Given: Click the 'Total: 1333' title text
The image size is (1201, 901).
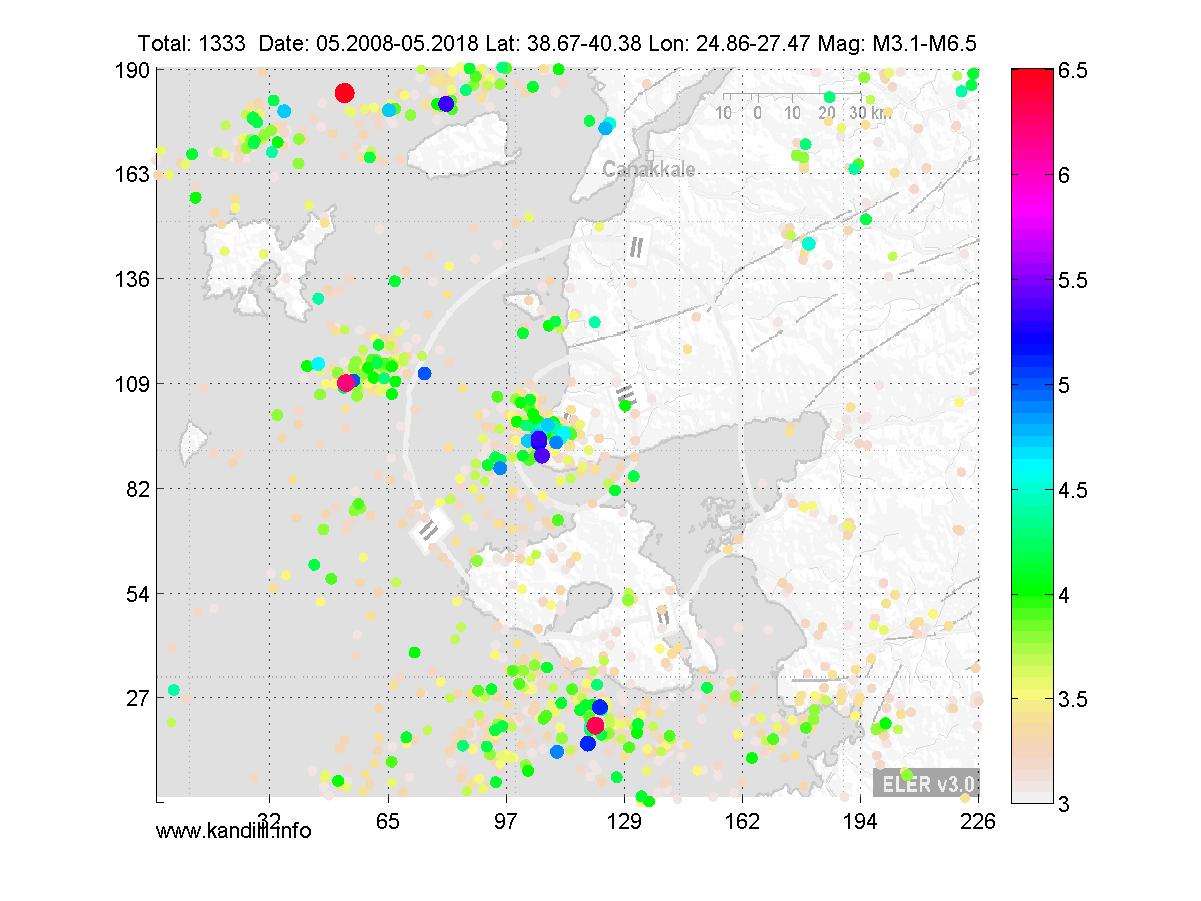Looking at the screenshot, I should click(x=193, y=43).
